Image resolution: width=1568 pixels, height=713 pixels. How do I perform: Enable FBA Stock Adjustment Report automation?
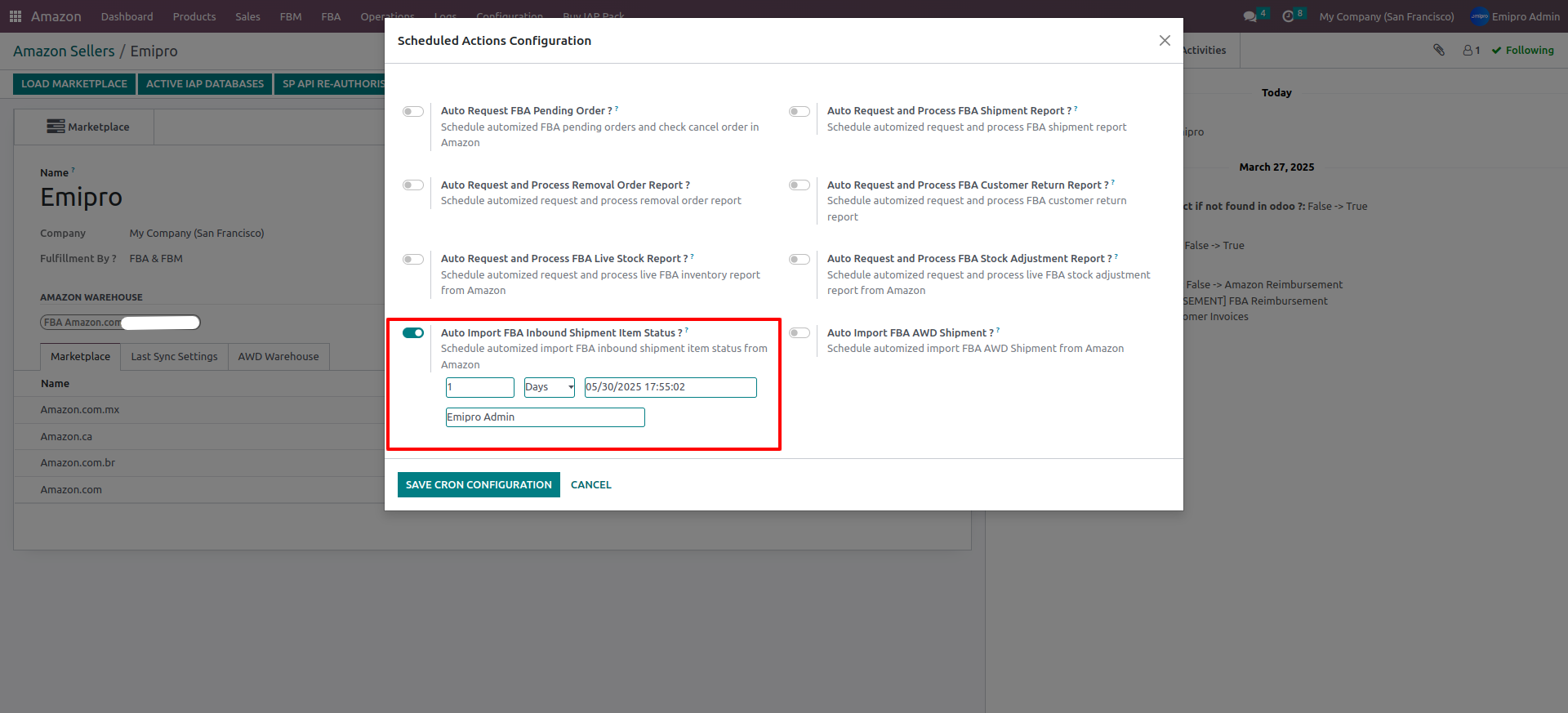pos(800,259)
